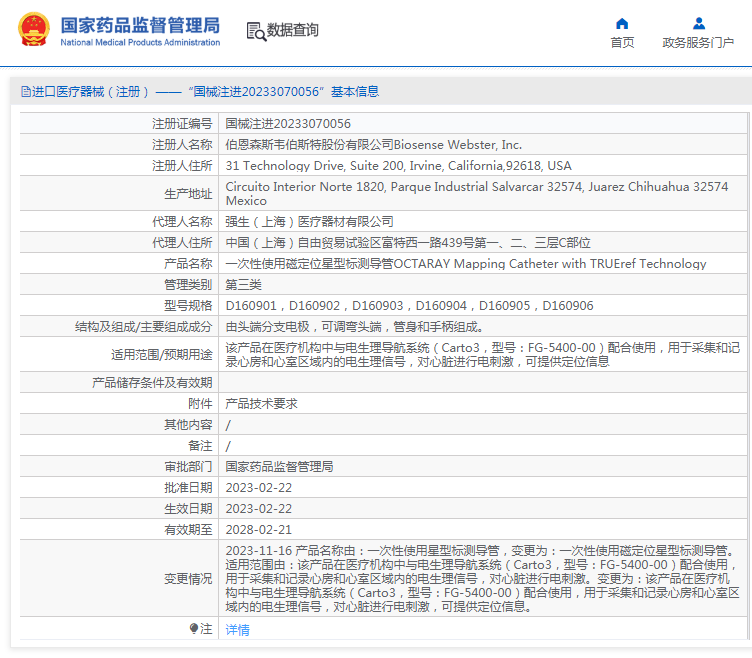Click the 注册证编号 label
This screenshot has height=658, width=752.
pos(182,124)
